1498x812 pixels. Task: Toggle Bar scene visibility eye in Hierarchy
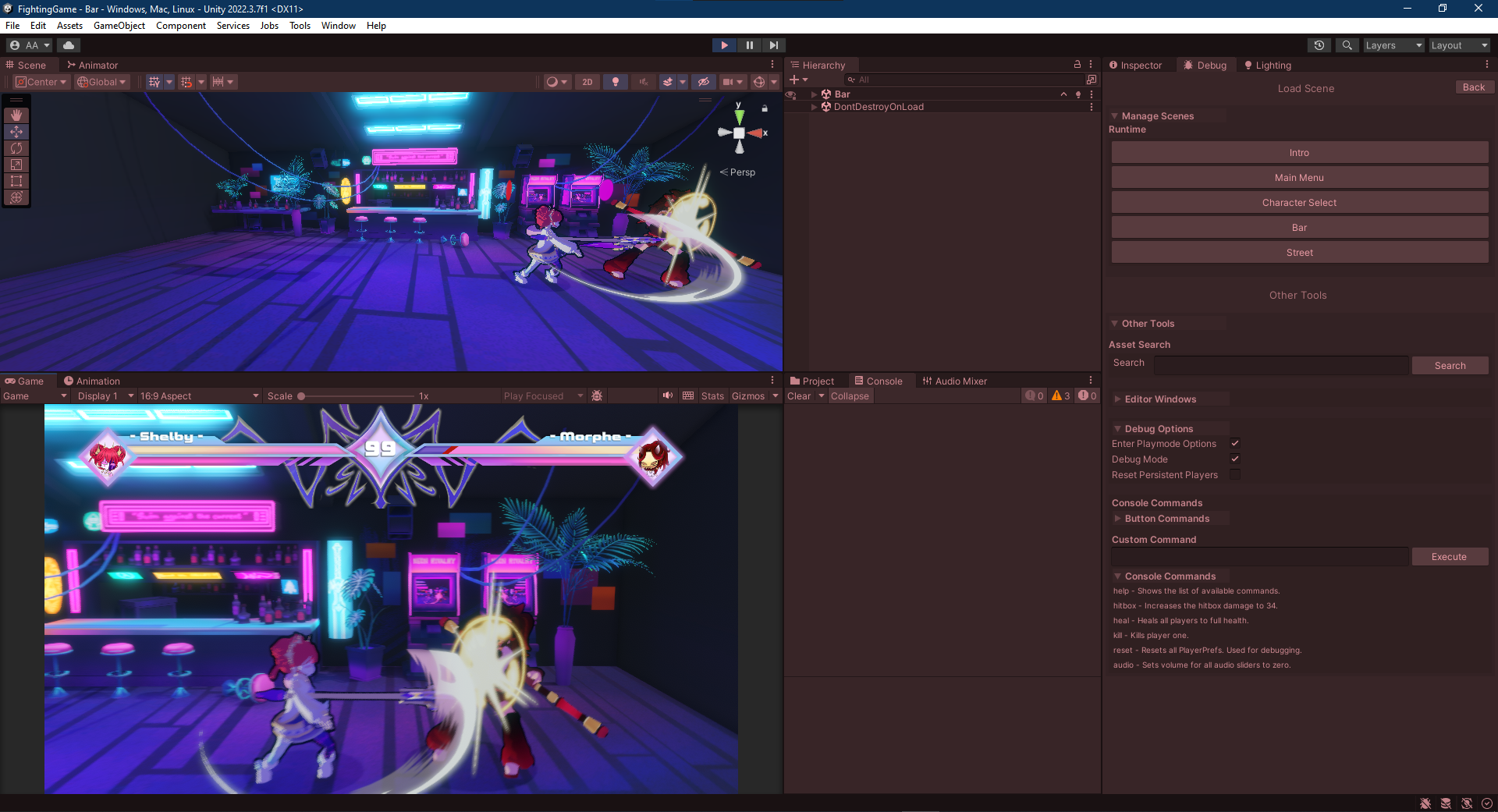[790, 94]
